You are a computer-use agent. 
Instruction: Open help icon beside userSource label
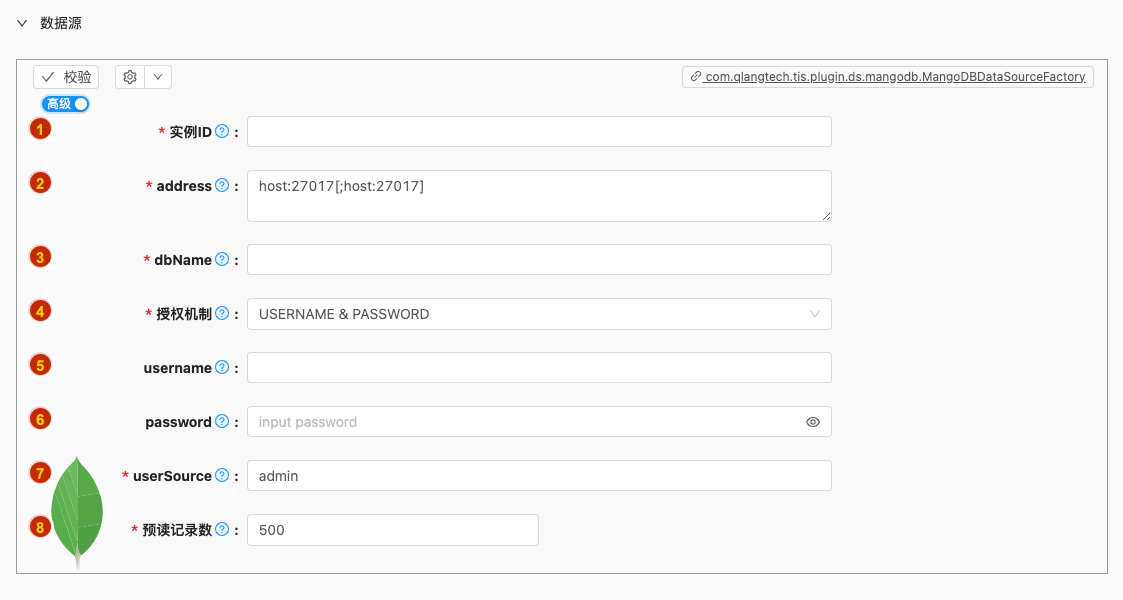(222, 475)
